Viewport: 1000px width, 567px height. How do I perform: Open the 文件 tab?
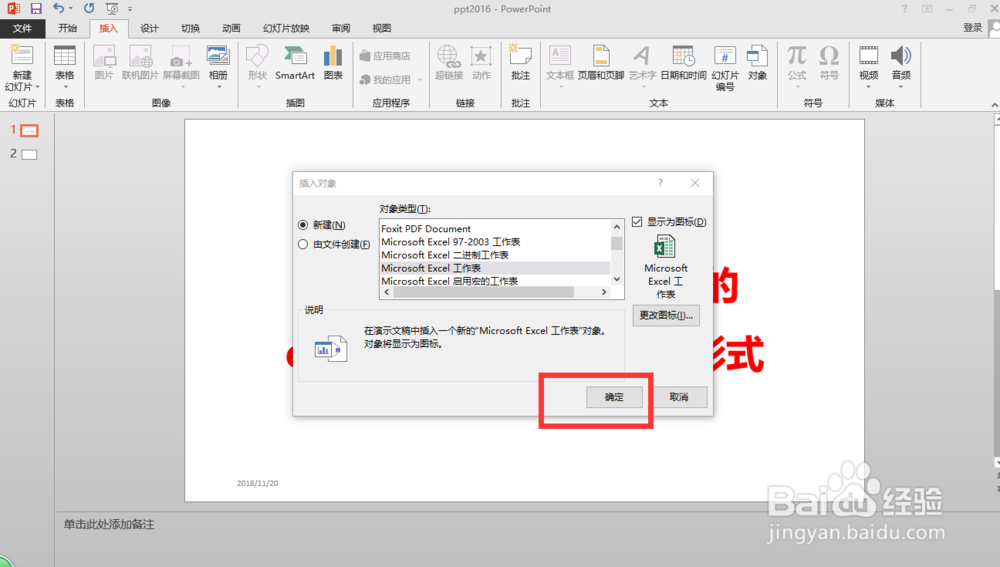pyautogui.click(x=22, y=28)
